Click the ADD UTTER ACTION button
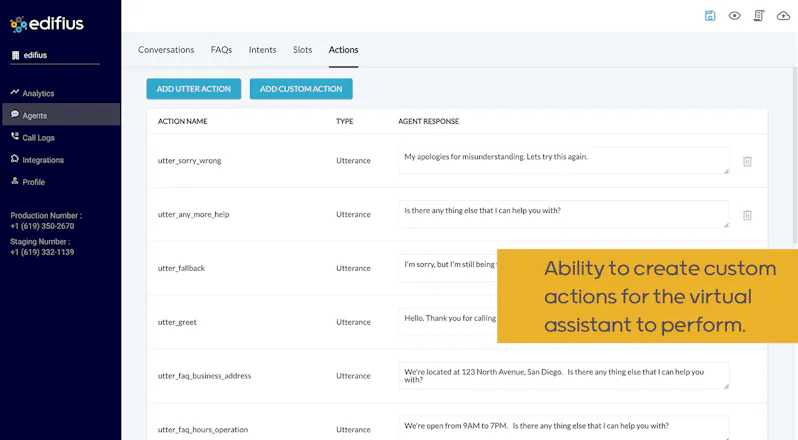Viewport: 798px width, 440px height. click(194, 89)
